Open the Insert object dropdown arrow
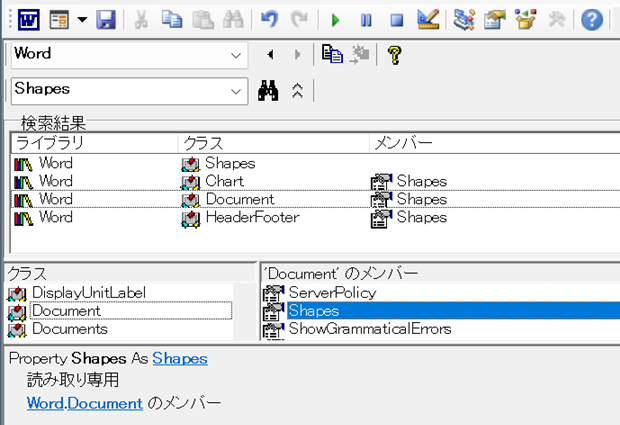This screenshot has height=425, width=620. (82, 19)
